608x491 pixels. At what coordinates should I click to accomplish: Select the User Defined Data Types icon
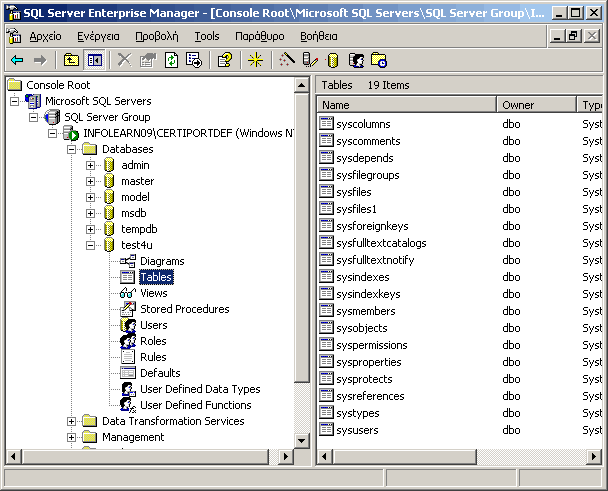coord(128,389)
